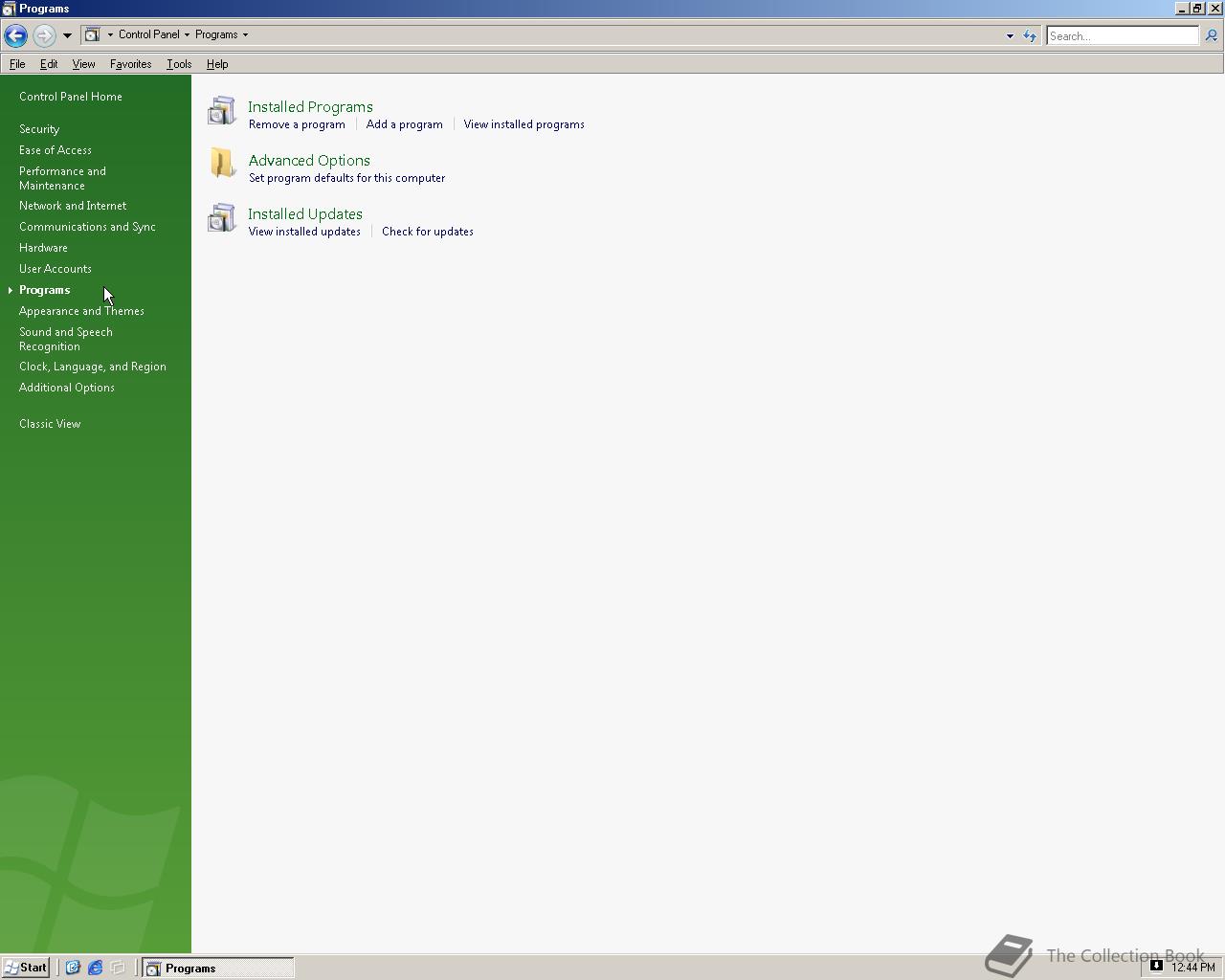This screenshot has width=1225, height=980.
Task: Open the Installed Programs heading
Action: coord(310,107)
